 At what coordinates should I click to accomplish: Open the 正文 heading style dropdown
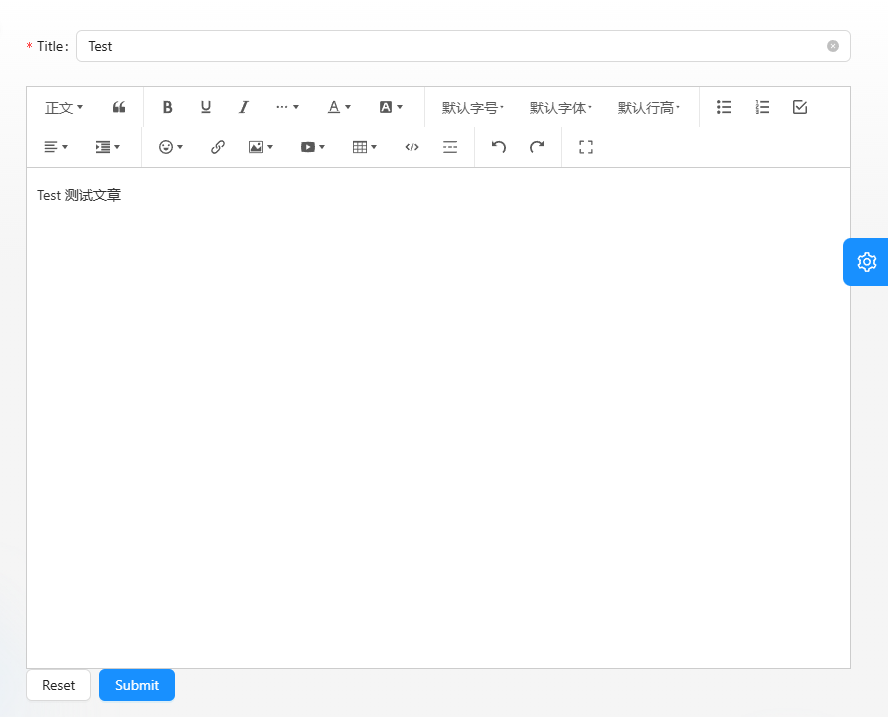pos(64,107)
